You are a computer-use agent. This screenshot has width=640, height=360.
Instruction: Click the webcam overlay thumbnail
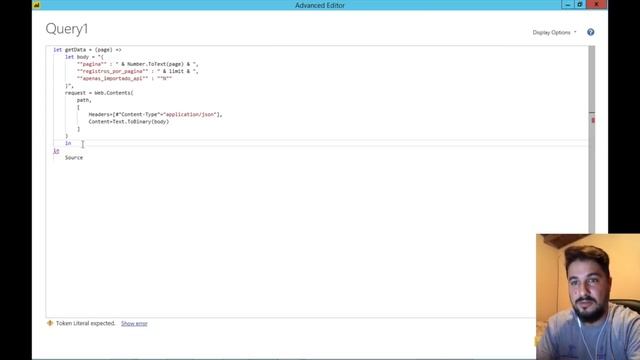(588, 297)
